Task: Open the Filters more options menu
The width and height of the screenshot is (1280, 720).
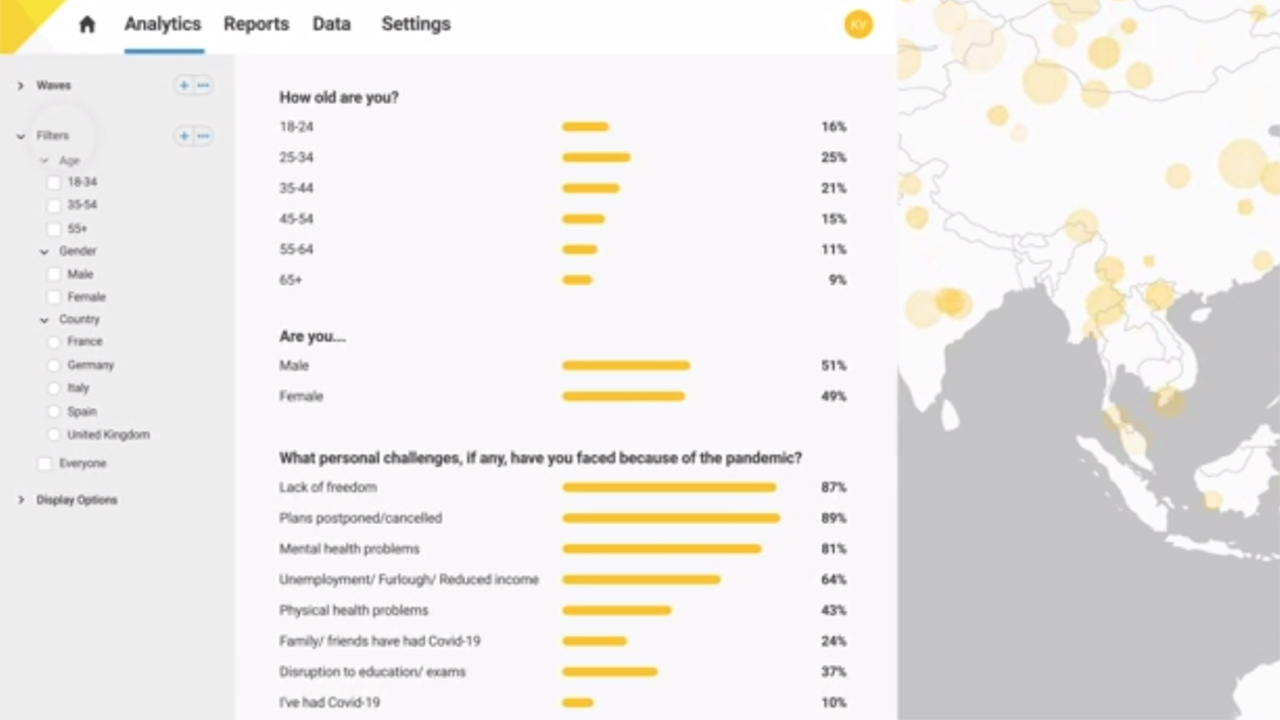Action: click(203, 136)
